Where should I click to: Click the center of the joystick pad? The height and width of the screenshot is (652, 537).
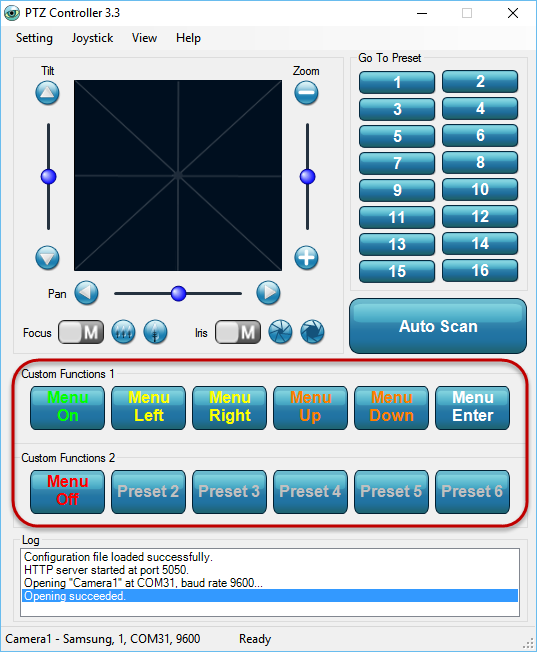[x=178, y=175]
